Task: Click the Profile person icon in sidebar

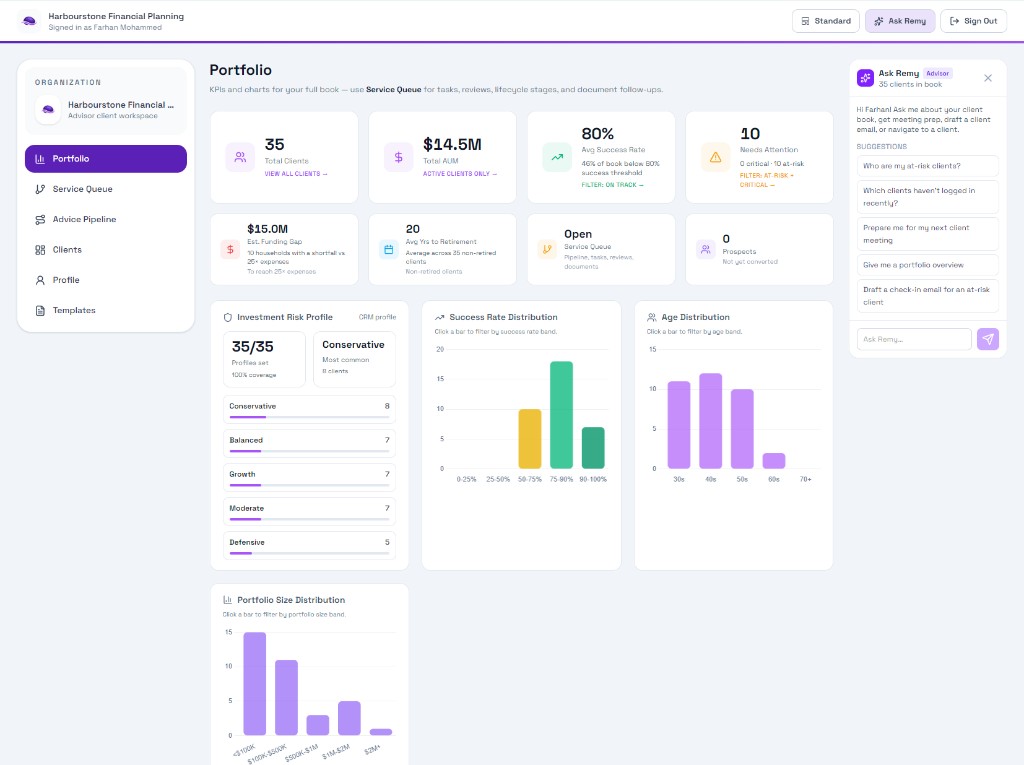Action: pyautogui.click(x=40, y=280)
